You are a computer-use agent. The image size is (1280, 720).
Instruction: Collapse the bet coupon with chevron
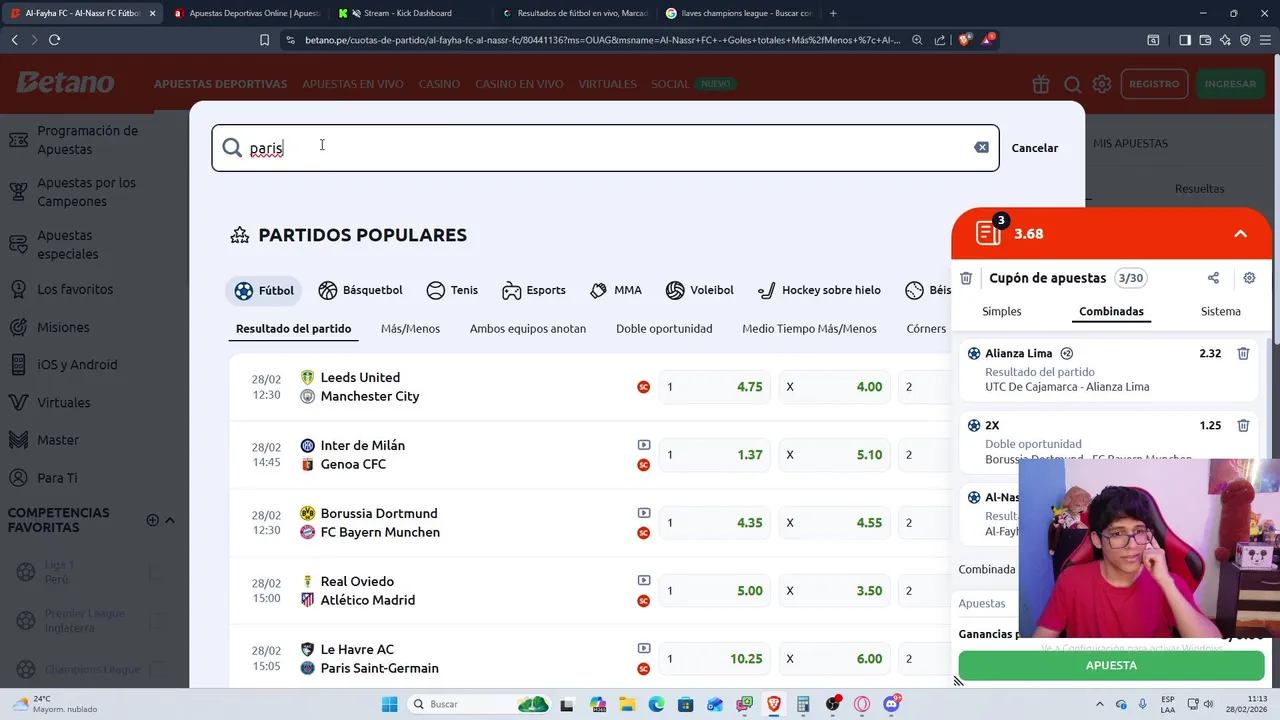click(x=1240, y=234)
